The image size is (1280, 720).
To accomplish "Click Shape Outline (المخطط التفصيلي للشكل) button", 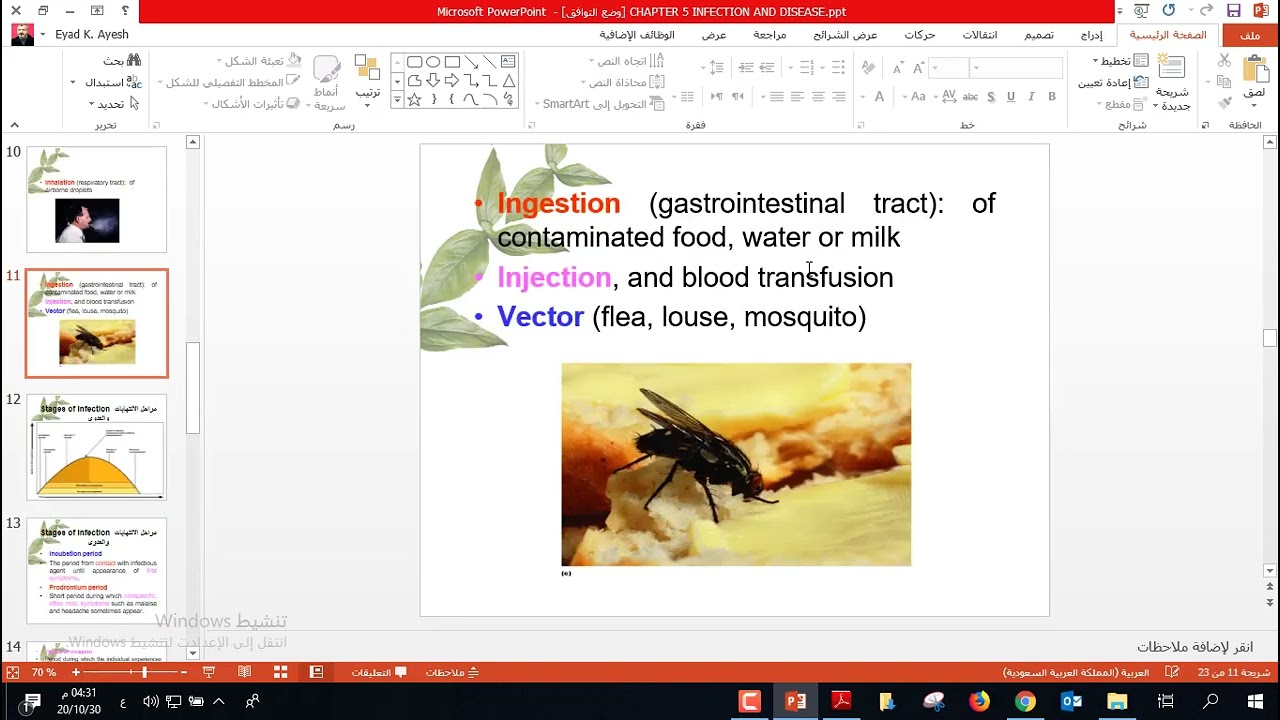I will click(230, 82).
